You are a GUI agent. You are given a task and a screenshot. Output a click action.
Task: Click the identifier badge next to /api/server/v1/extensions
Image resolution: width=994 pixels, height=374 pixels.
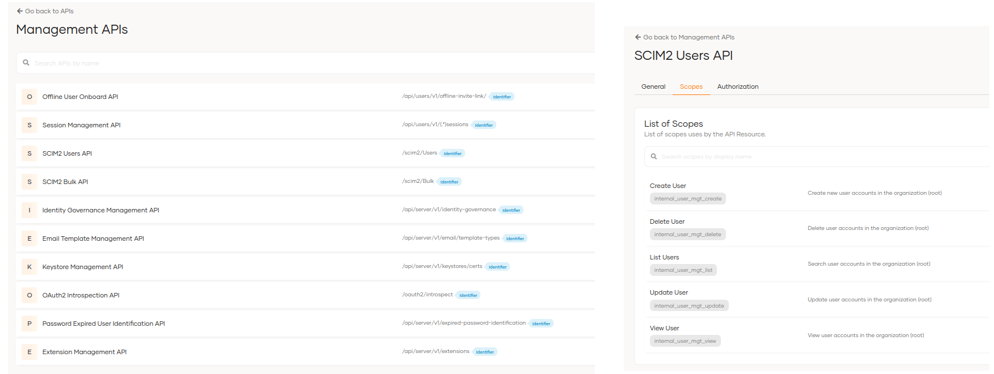coord(485,352)
